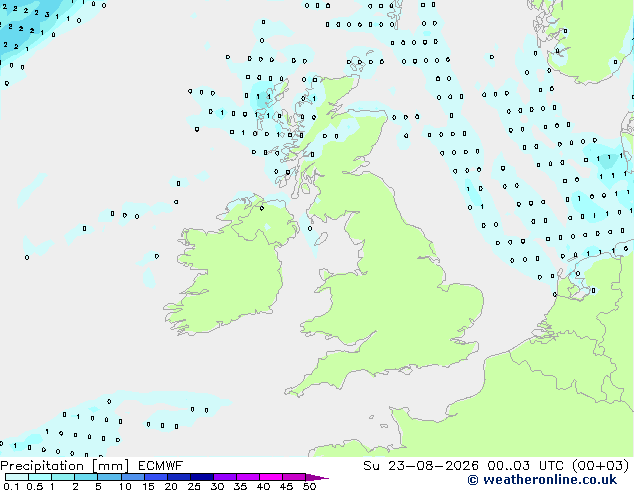Click the "10" label under the legend

pyautogui.click(x=125, y=486)
